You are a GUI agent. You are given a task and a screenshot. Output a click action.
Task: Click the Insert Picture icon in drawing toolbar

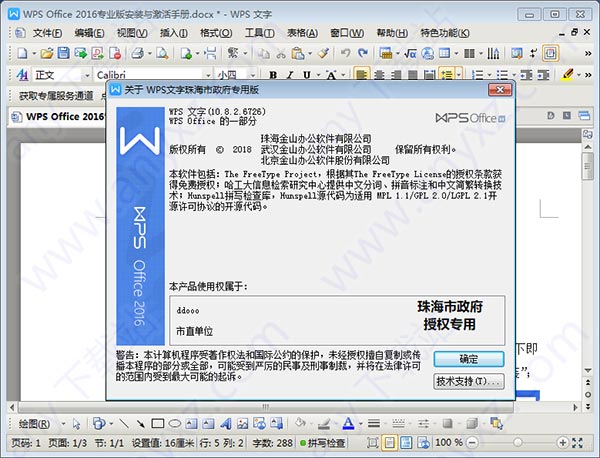pyautogui.click(x=243, y=423)
